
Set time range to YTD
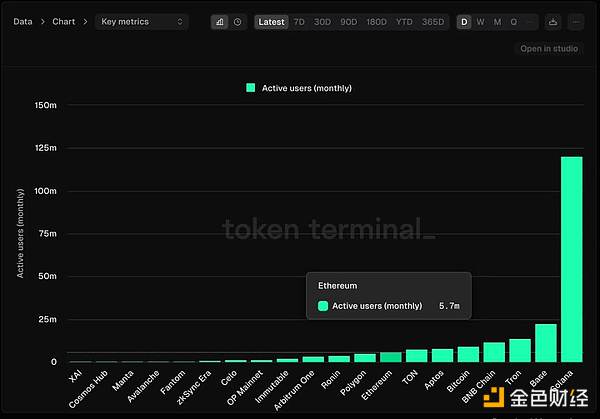404,21
